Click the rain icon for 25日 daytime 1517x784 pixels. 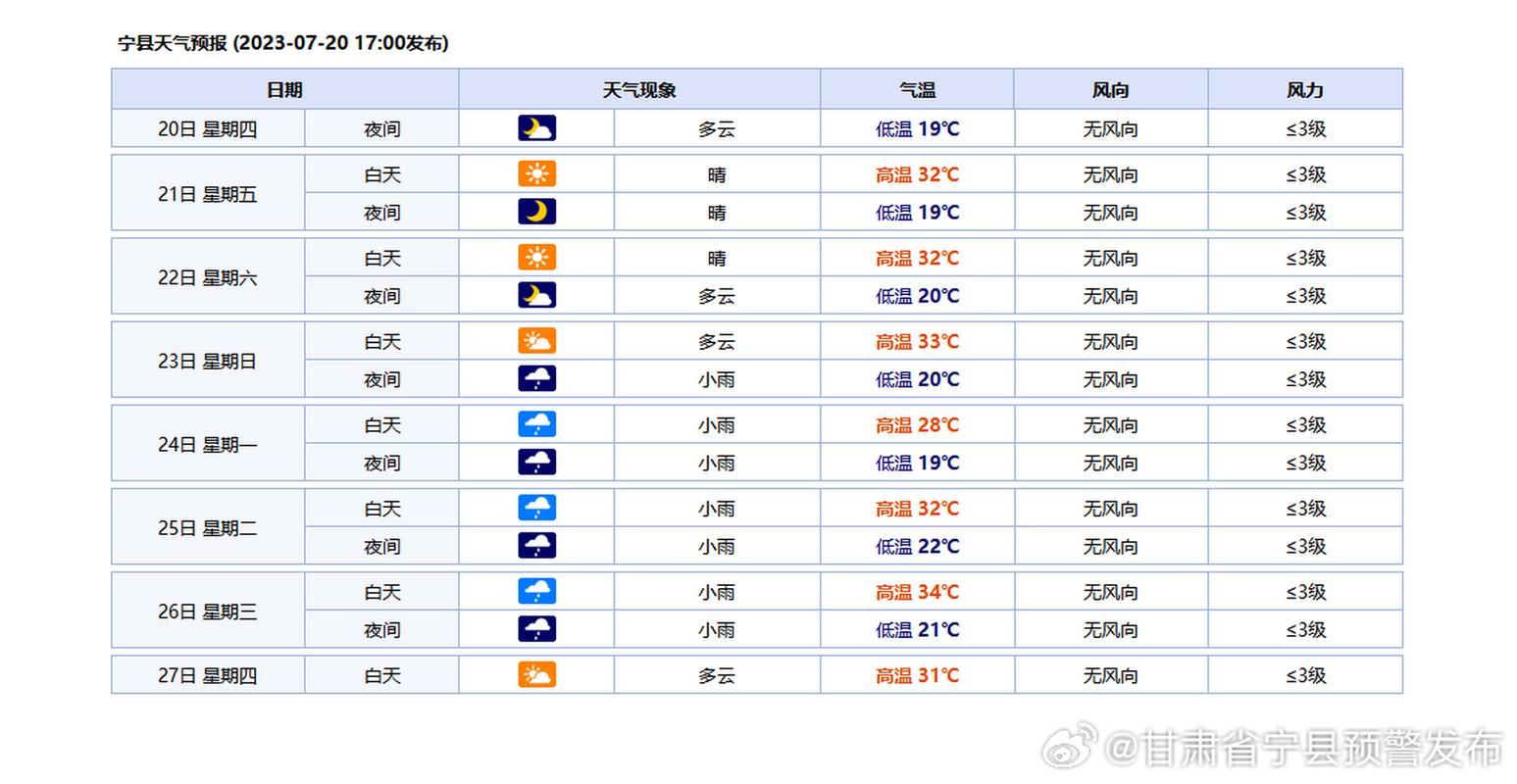tap(537, 508)
